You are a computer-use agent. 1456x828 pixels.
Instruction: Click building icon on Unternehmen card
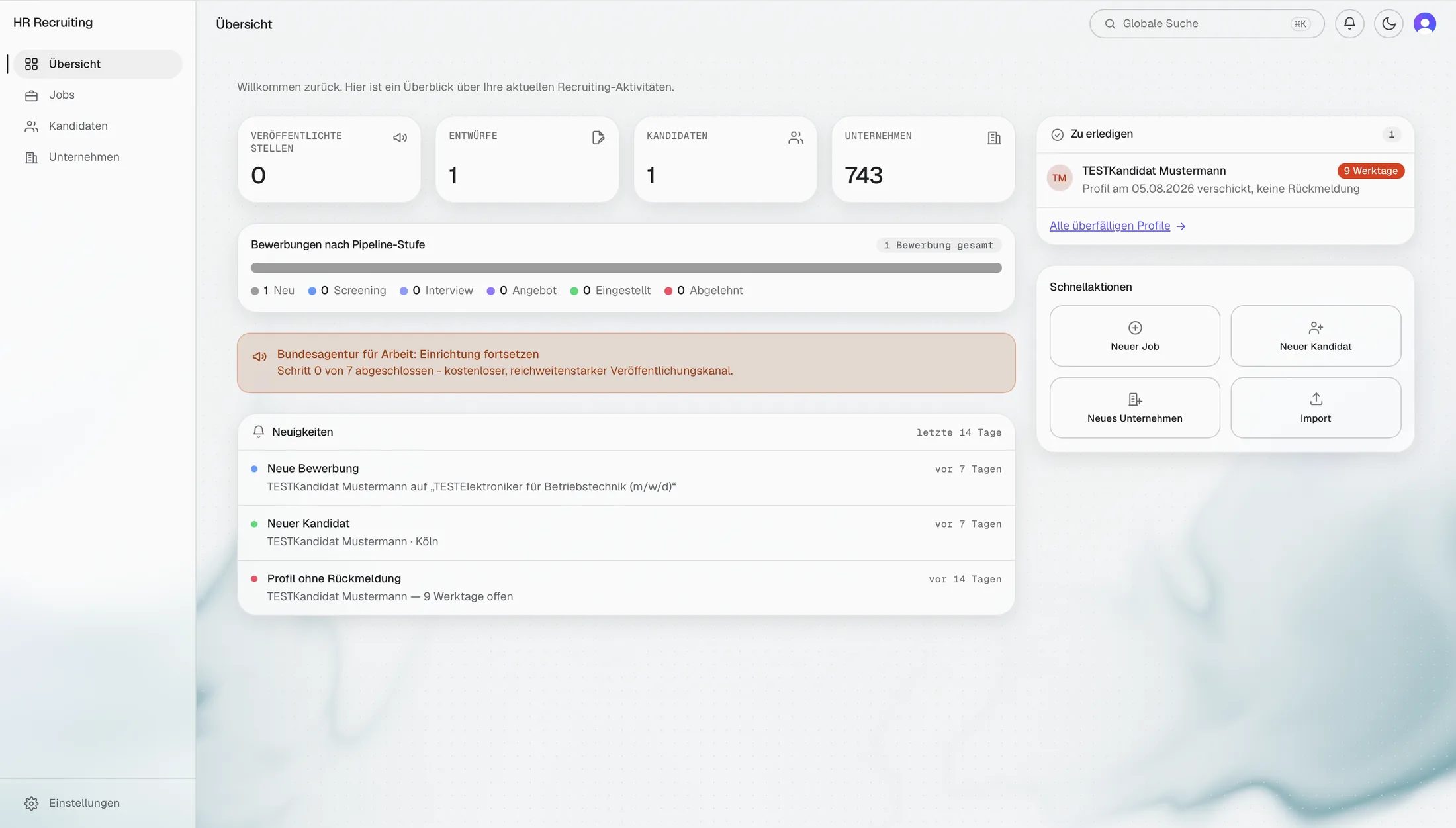[x=994, y=138]
